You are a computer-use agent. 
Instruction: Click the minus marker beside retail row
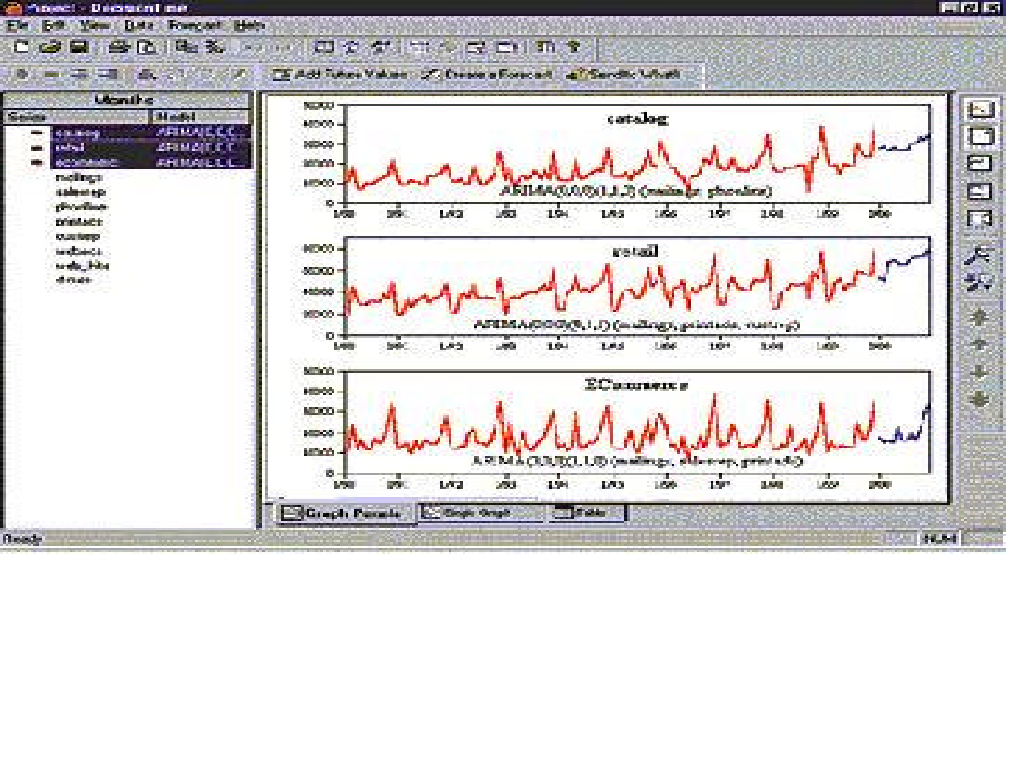(37, 148)
